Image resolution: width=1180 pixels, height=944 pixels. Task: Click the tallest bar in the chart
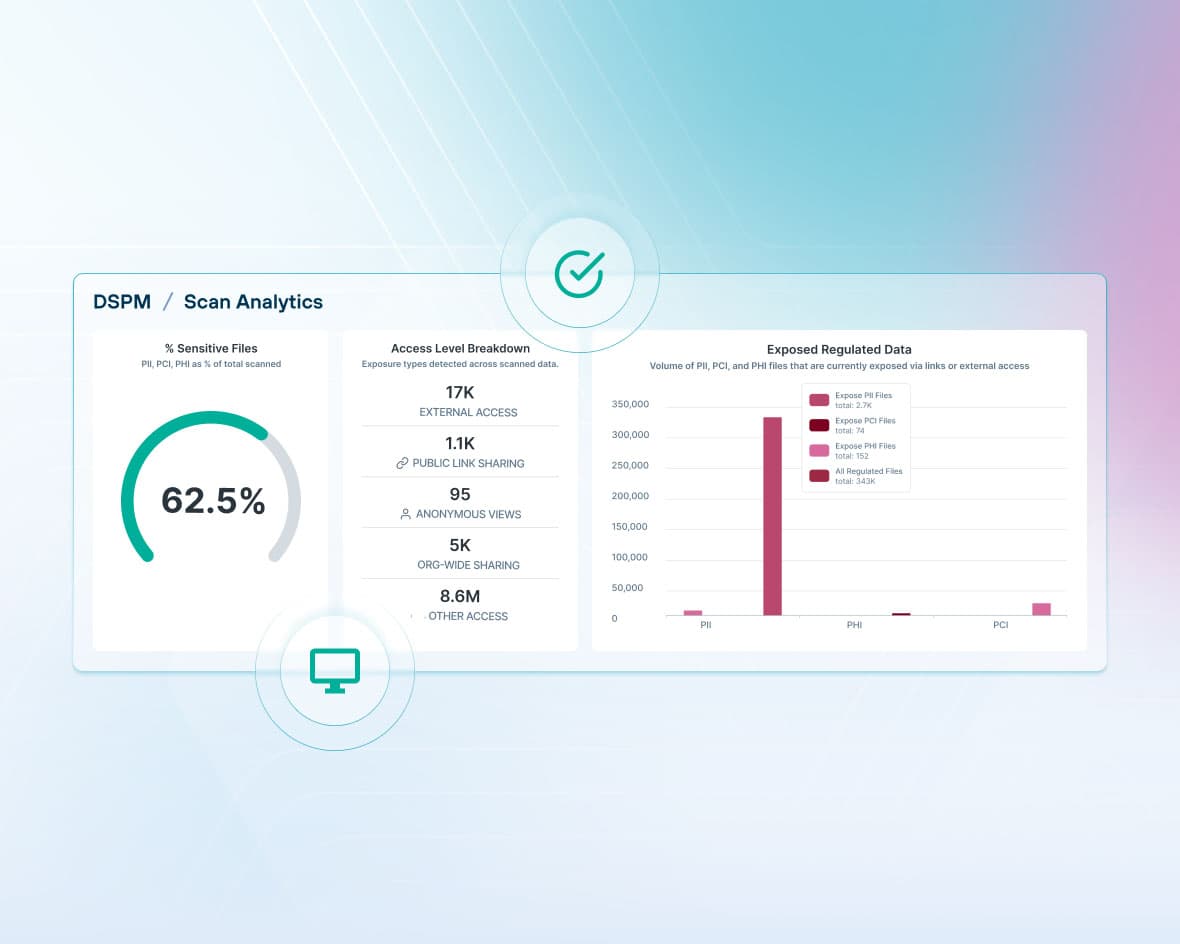pos(772,515)
